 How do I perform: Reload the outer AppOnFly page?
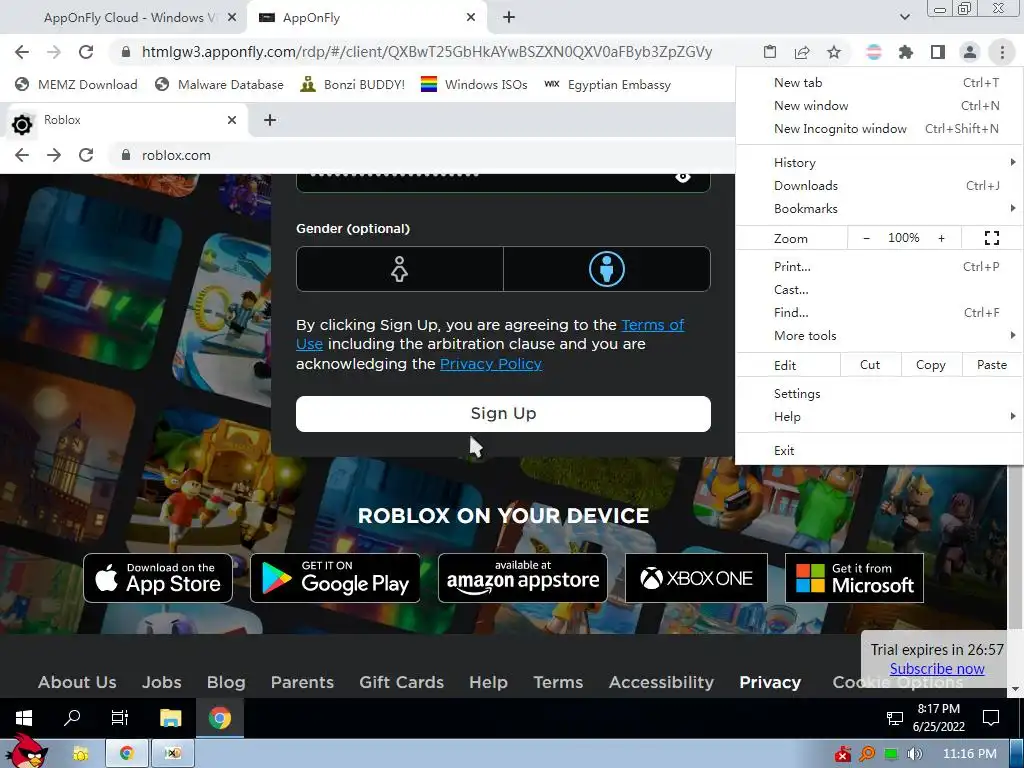click(86, 52)
